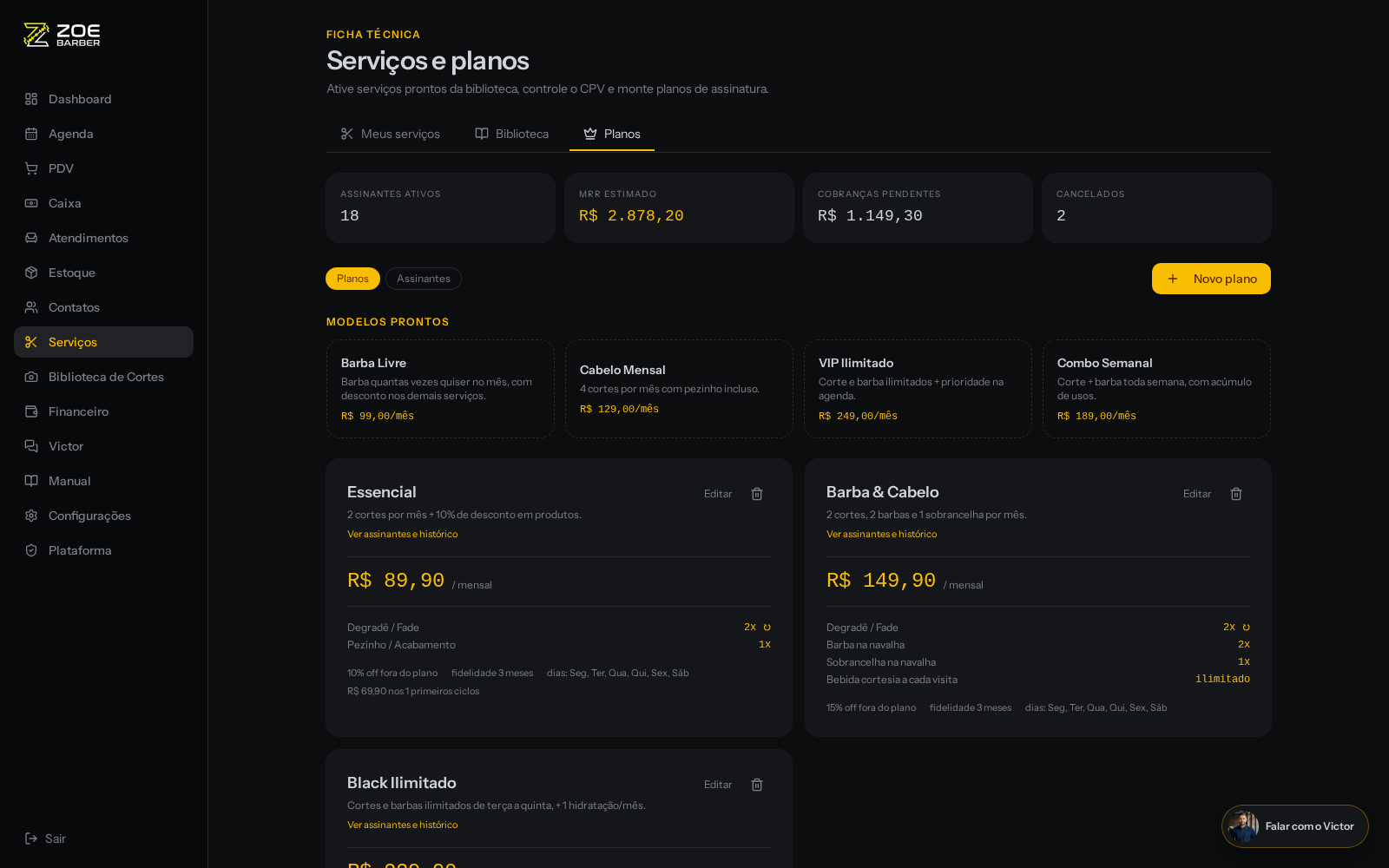The height and width of the screenshot is (868, 1389).
Task: Select the Planos tab with crown
Action: 612,134
